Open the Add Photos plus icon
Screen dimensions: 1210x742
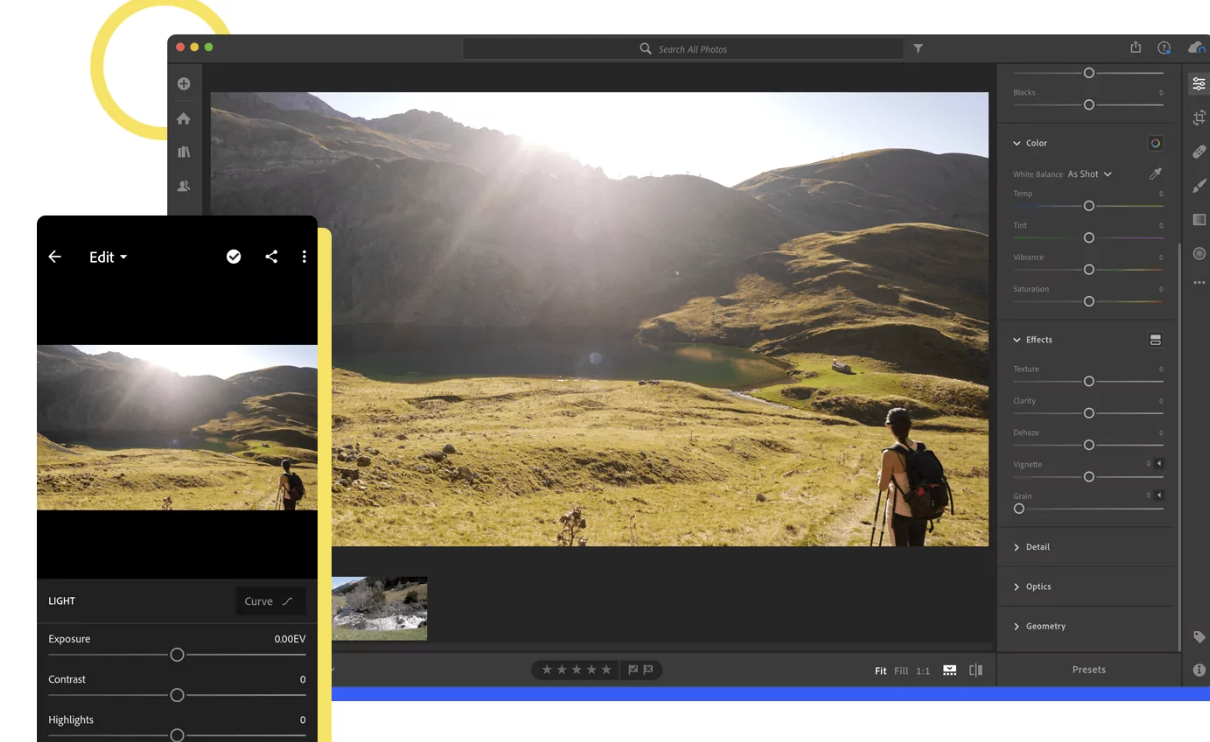(x=184, y=84)
